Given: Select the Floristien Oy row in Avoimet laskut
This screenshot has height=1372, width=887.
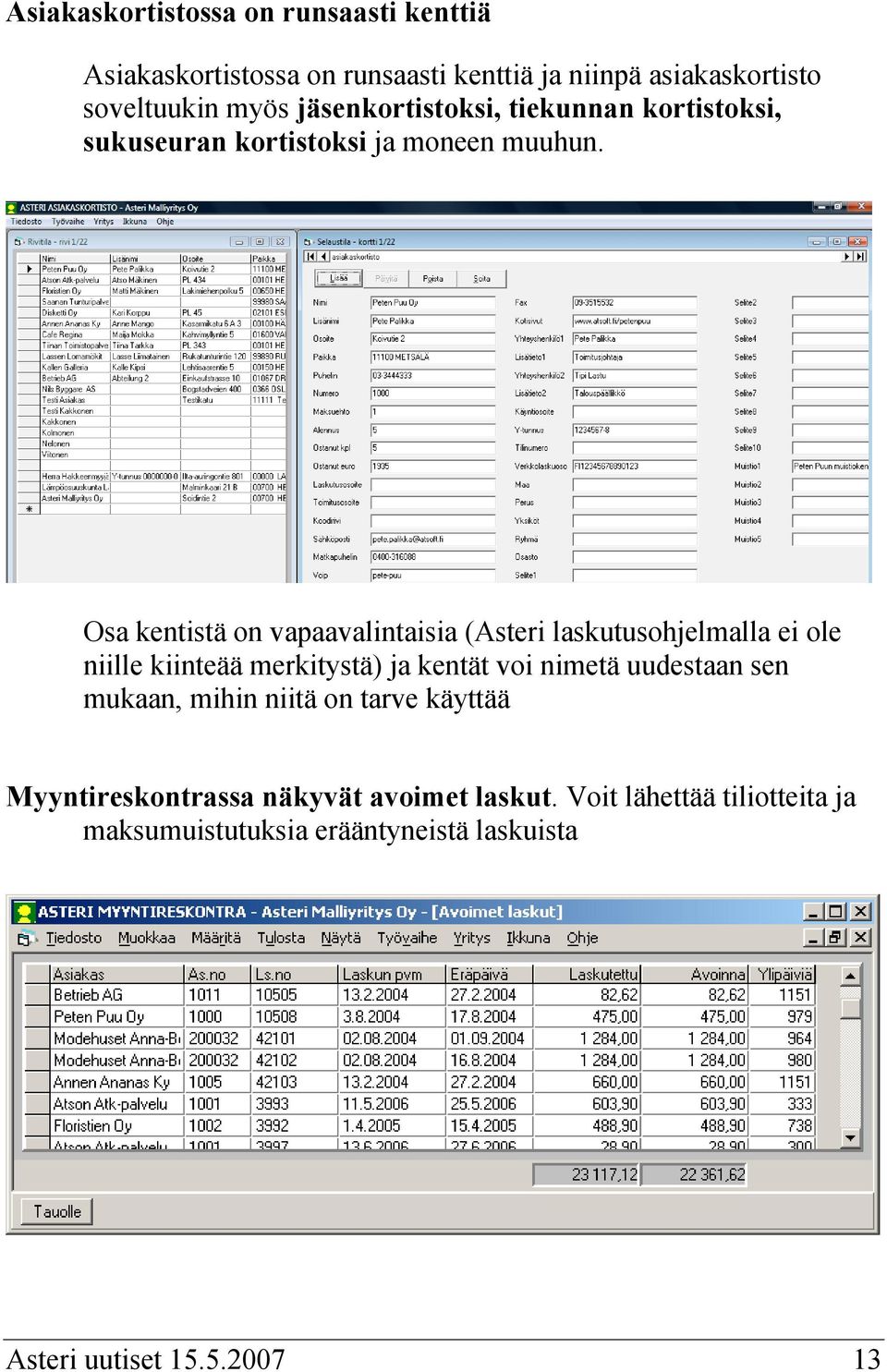Looking at the screenshot, I should [x=420, y=1126].
